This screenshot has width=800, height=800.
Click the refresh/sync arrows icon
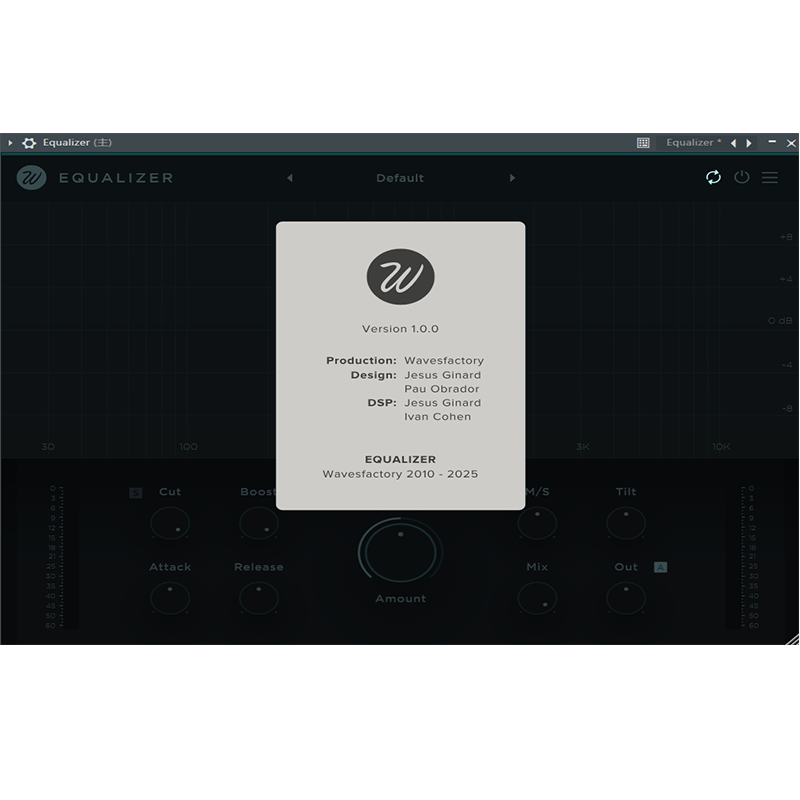click(x=713, y=177)
